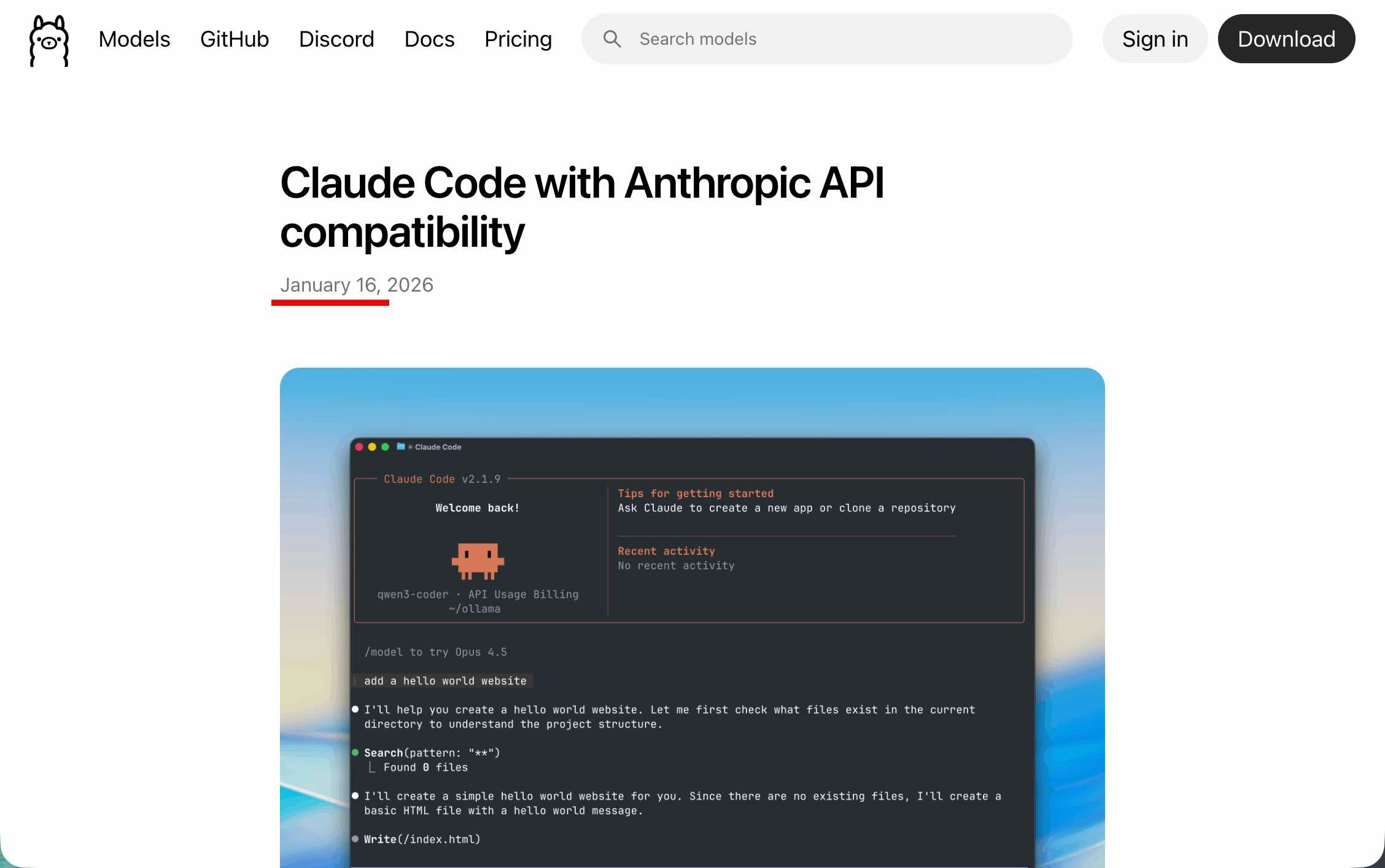Click the article title heading
This screenshot has height=868, width=1385.
581,207
